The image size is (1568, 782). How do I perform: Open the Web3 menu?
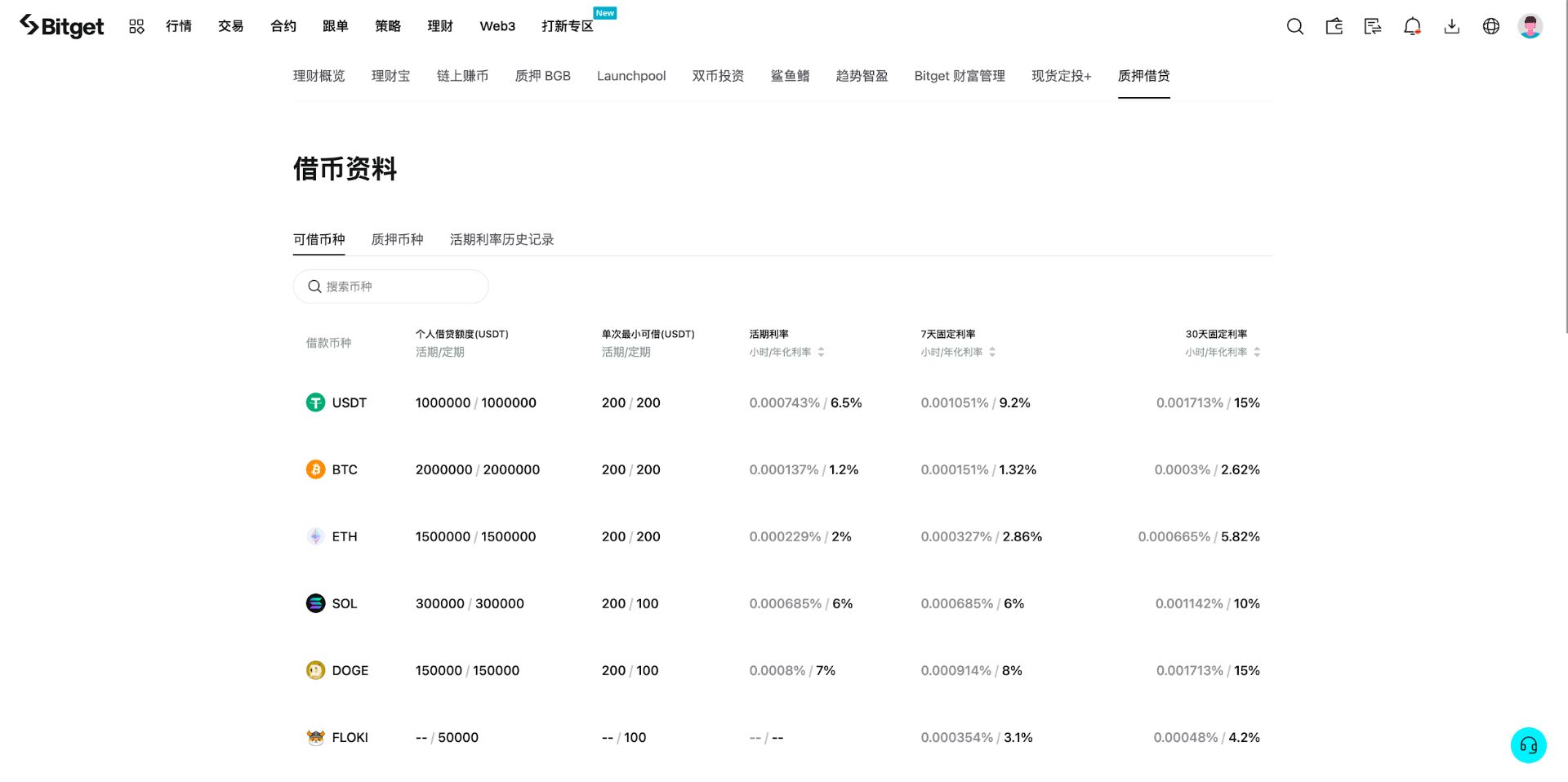click(497, 26)
